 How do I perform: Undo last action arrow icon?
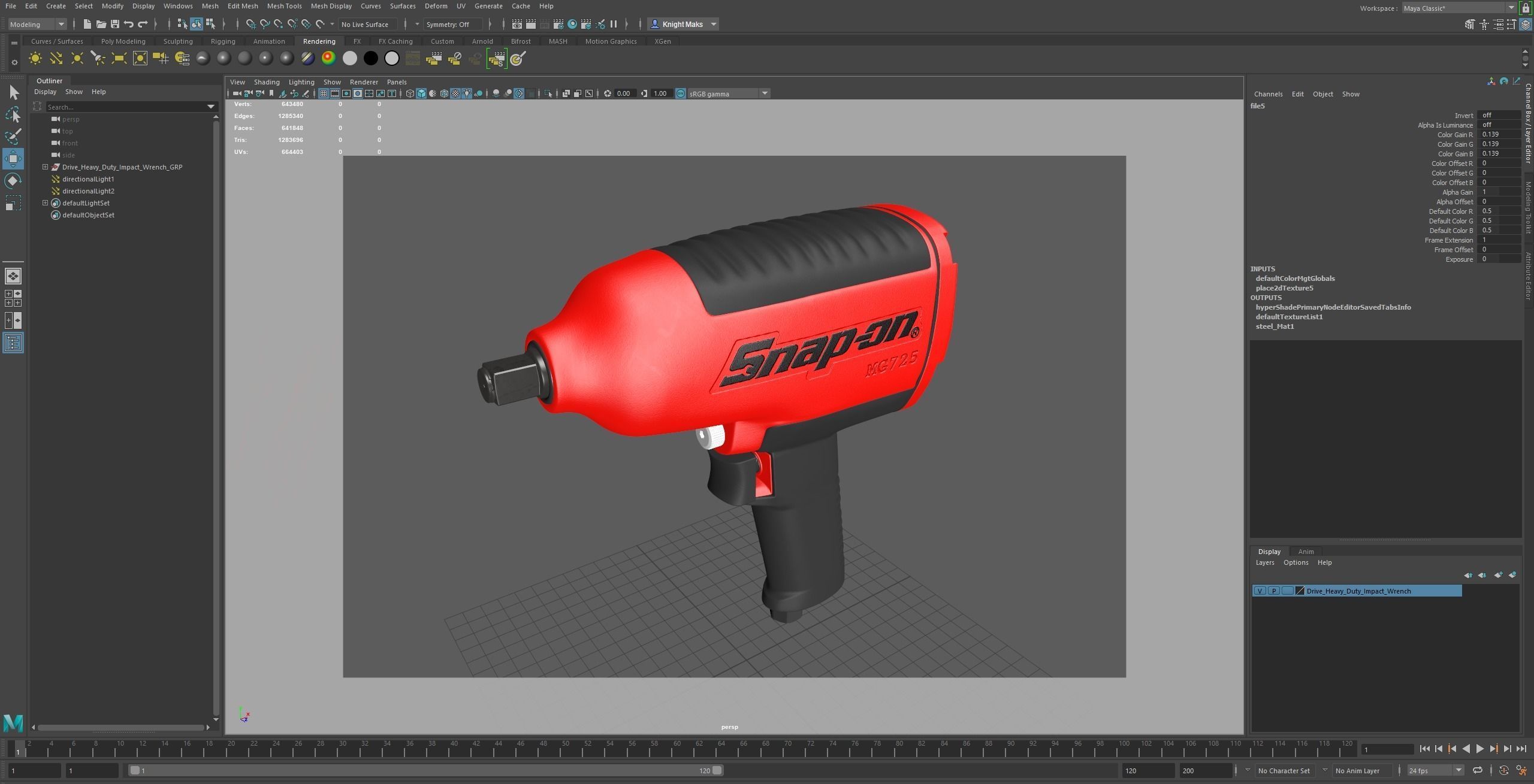point(129,24)
